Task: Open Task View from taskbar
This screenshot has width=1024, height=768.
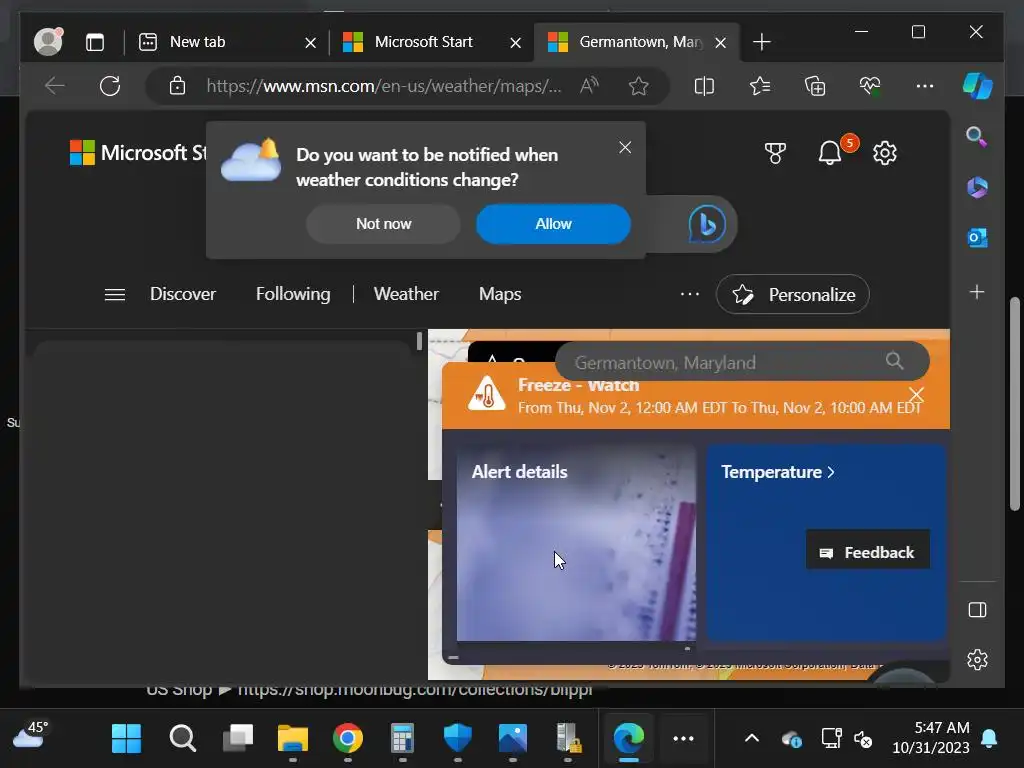Action: (x=238, y=739)
